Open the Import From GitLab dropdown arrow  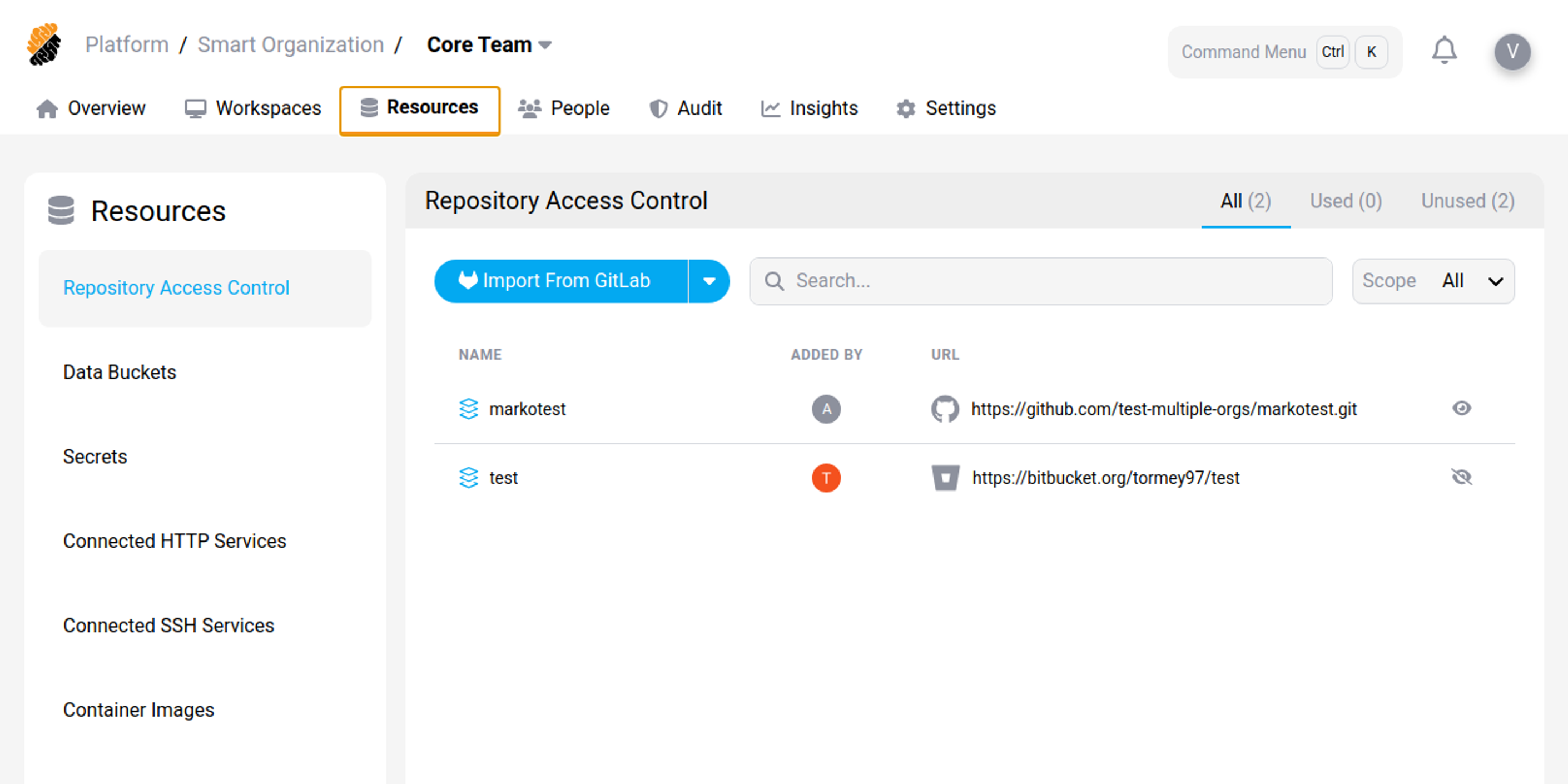709,281
